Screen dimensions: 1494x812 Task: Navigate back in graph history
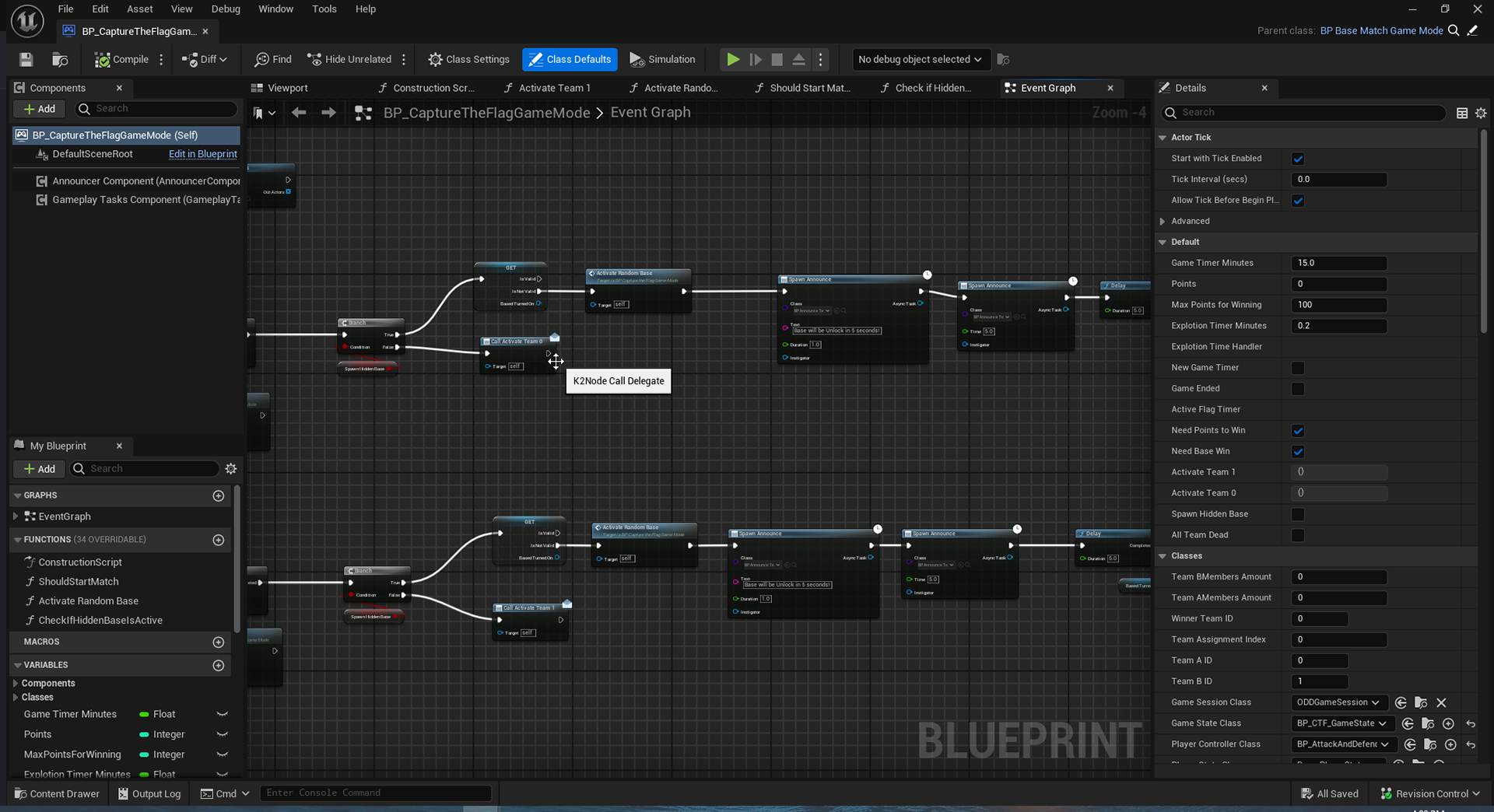coord(299,113)
